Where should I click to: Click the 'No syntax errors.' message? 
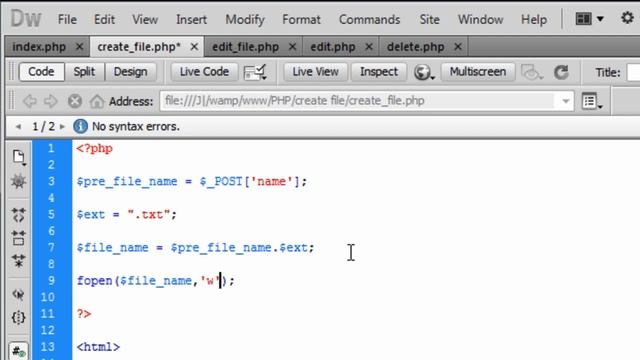click(136, 127)
